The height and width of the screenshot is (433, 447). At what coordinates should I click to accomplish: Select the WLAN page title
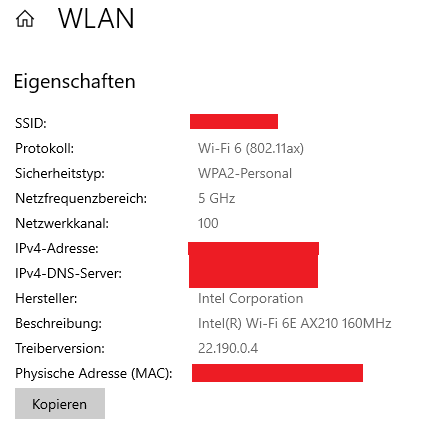[x=96, y=19]
